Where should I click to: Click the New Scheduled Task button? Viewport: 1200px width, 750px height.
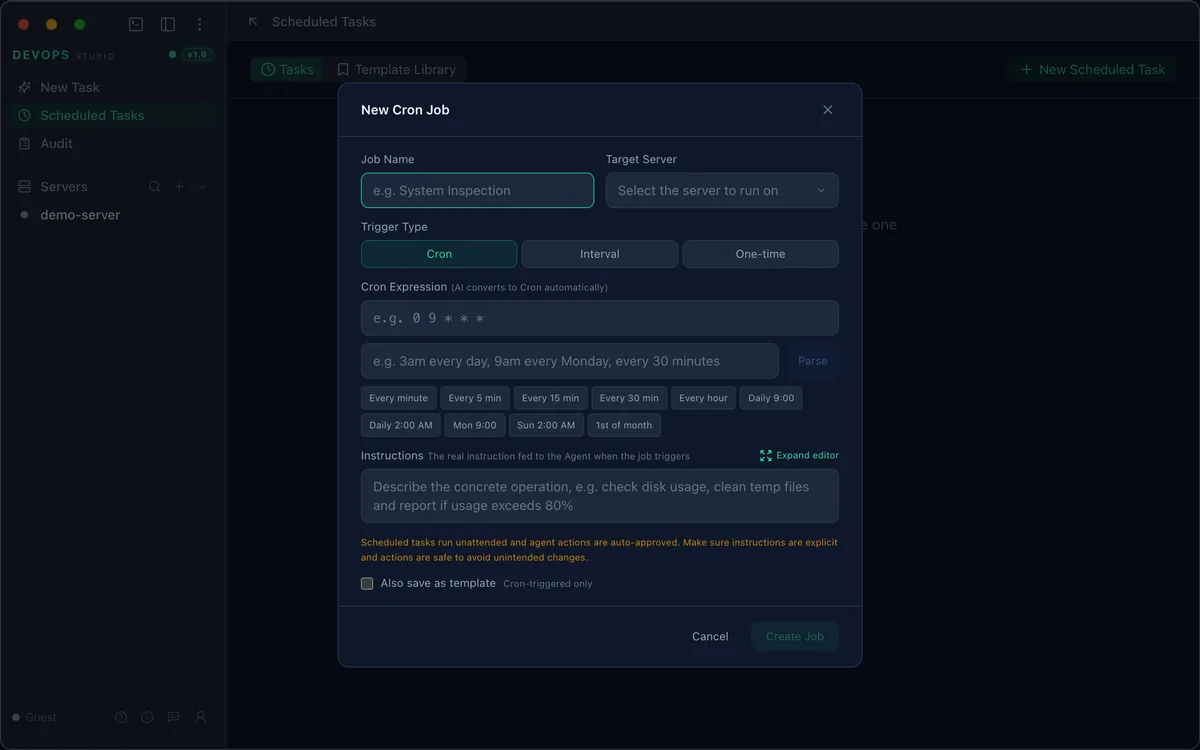tap(1092, 69)
